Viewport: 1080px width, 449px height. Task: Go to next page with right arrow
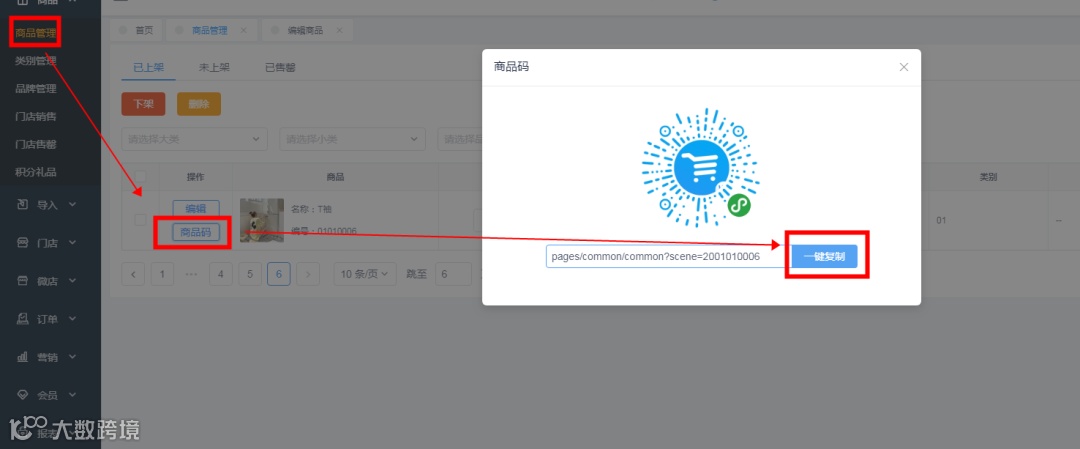pyautogui.click(x=308, y=274)
